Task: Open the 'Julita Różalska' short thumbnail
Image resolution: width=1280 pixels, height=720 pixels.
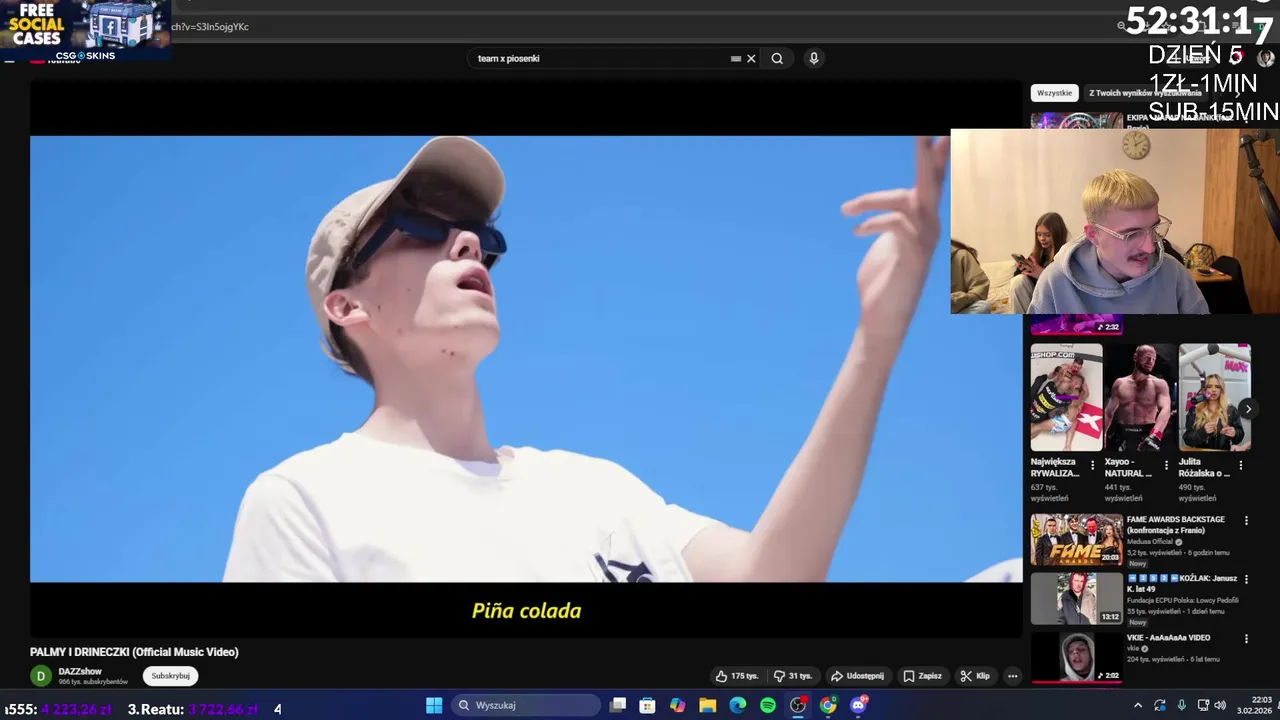Action: [1214, 398]
